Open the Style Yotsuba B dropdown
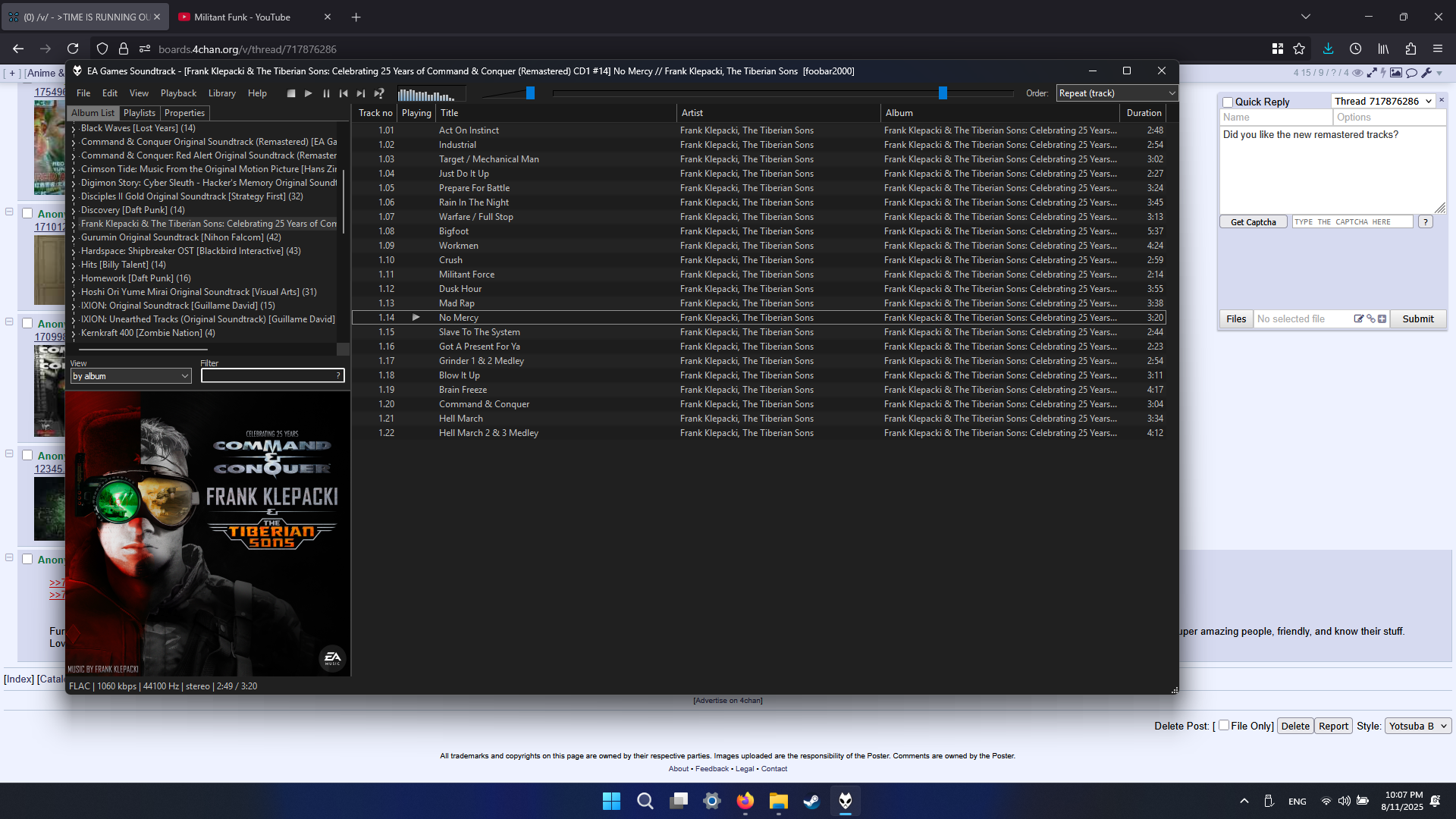Image resolution: width=1456 pixels, height=819 pixels. [1418, 726]
